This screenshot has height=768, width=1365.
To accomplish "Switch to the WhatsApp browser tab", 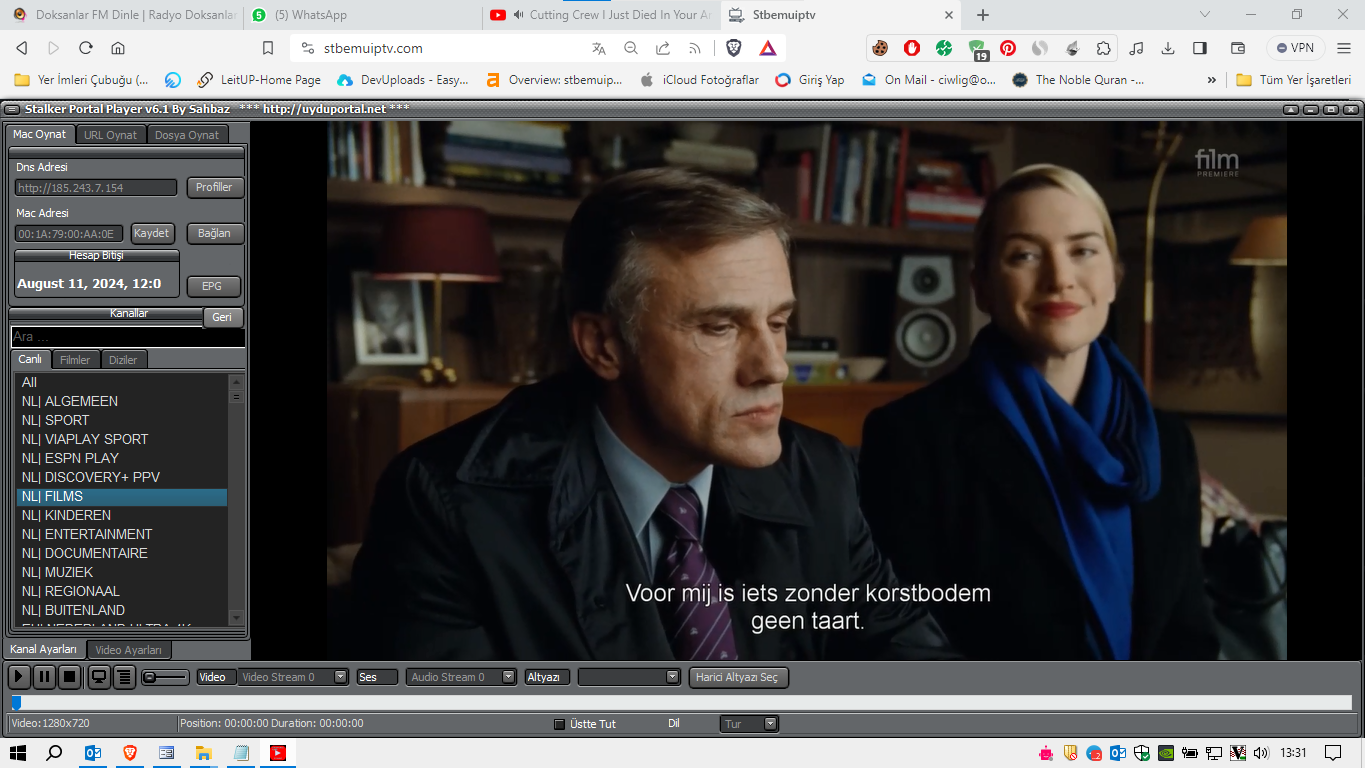I will [x=361, y=15].
